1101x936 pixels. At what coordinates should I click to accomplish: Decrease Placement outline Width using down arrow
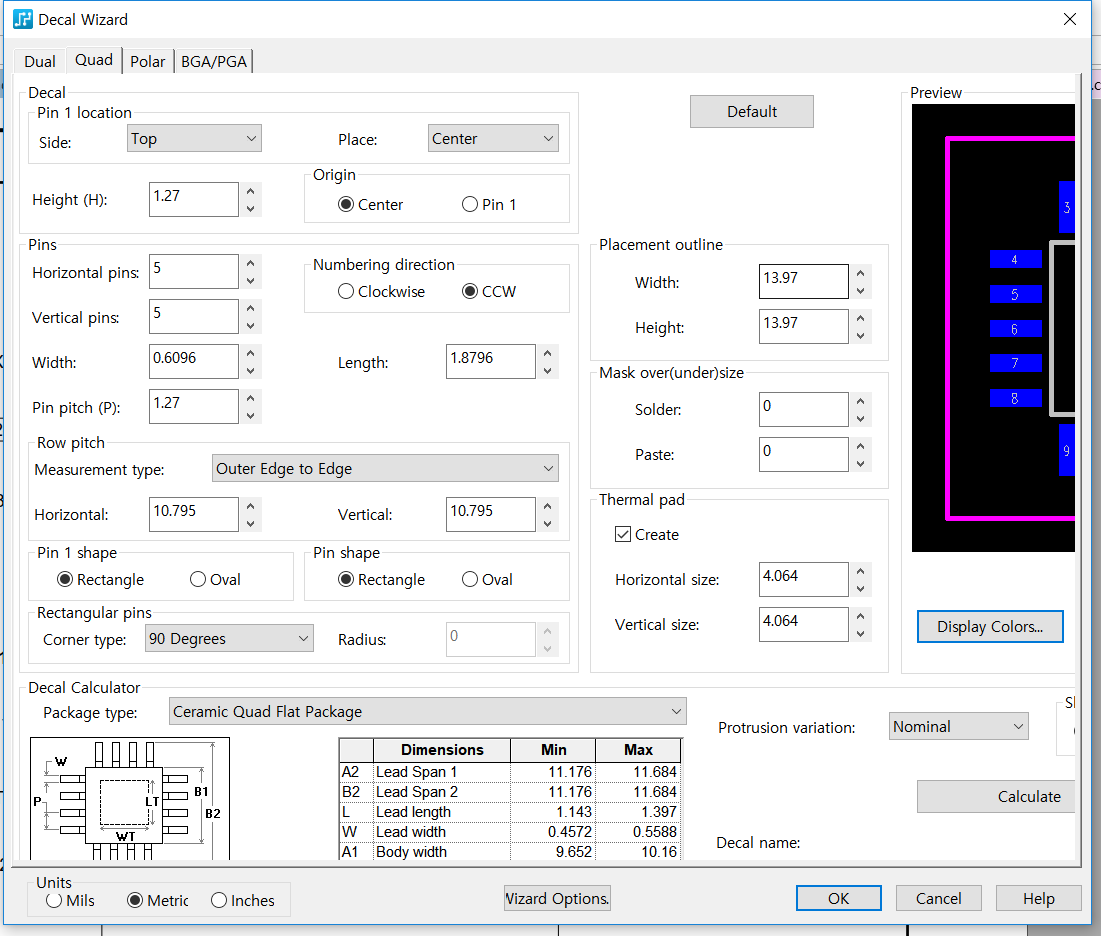(860, 291)
